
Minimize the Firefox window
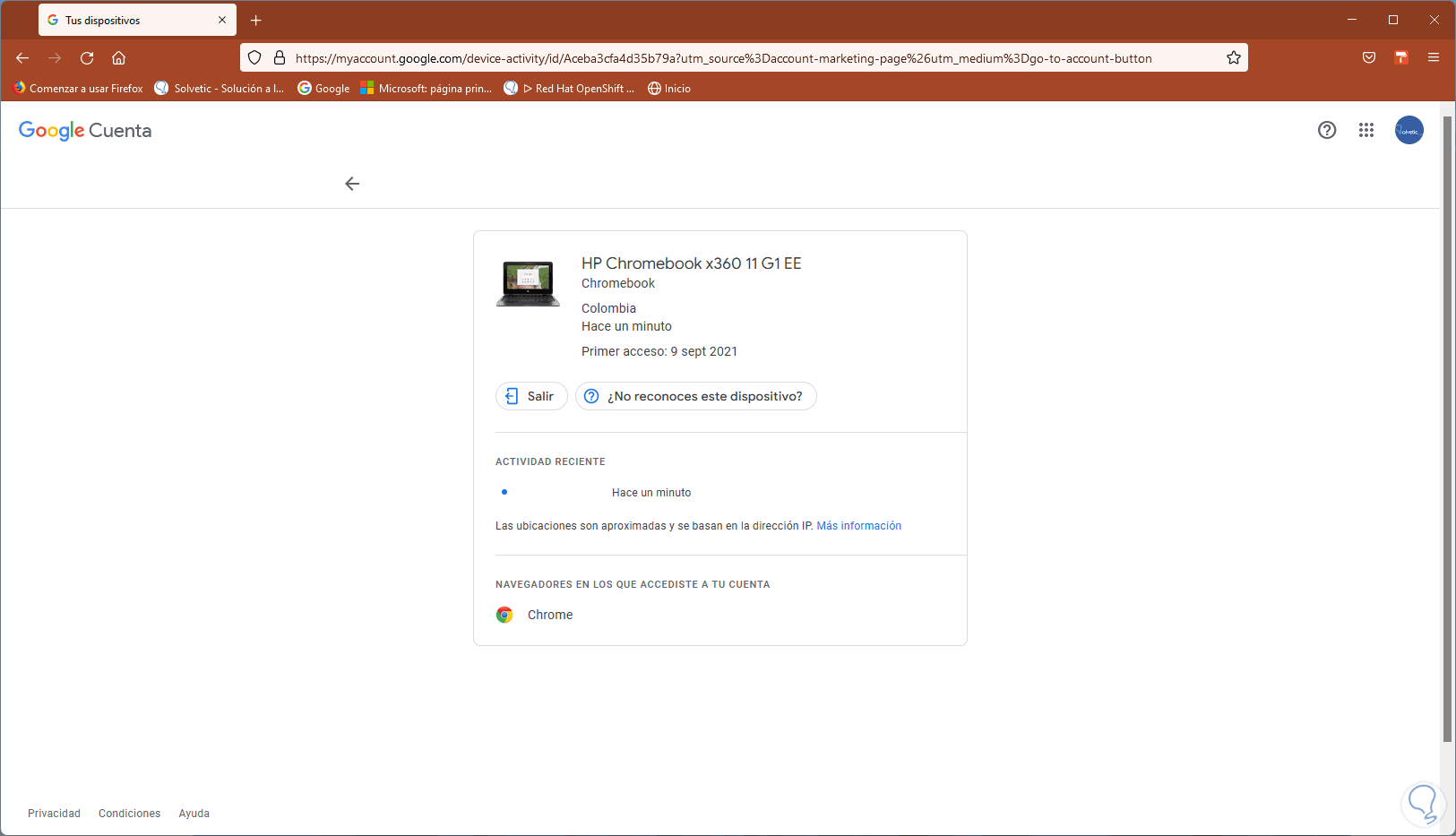[x=1352, y=20]
